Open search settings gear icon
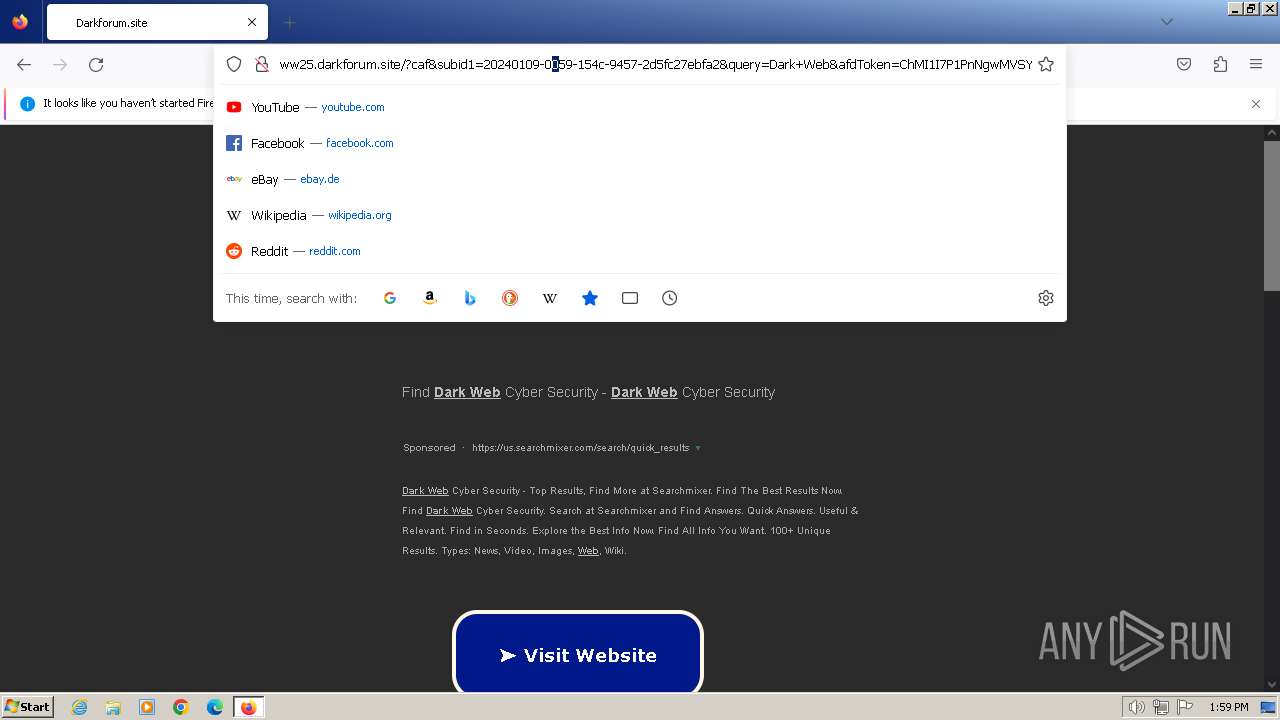 point(1046,298)
